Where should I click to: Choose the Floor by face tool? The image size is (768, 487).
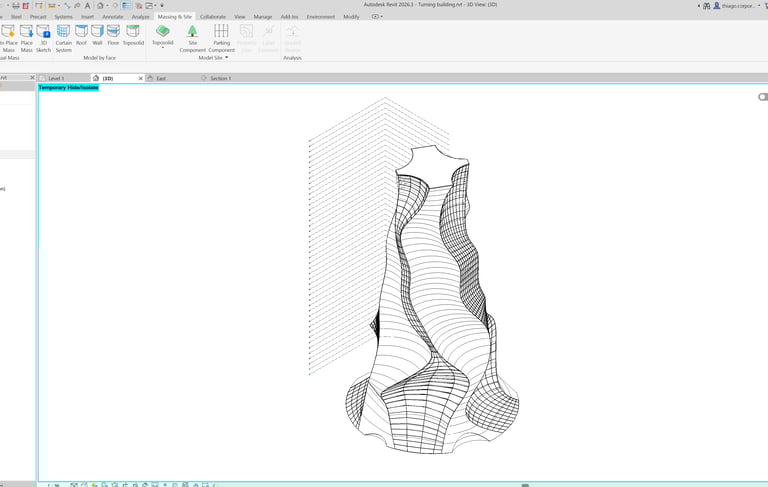(113, 35)
